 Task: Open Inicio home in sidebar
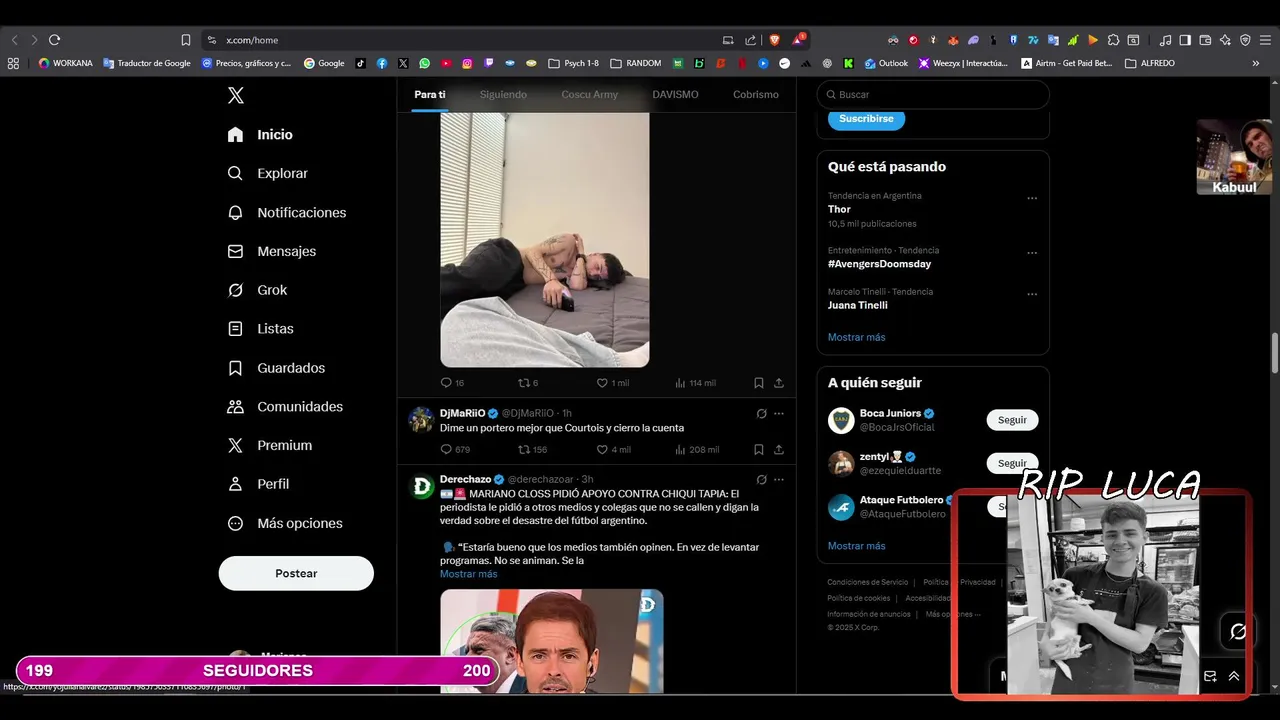(260, 134)
